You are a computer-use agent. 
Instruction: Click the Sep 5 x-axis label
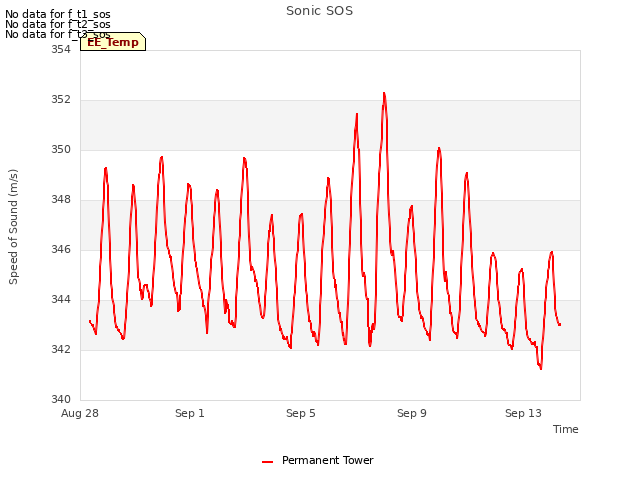(x=301, y=413)
